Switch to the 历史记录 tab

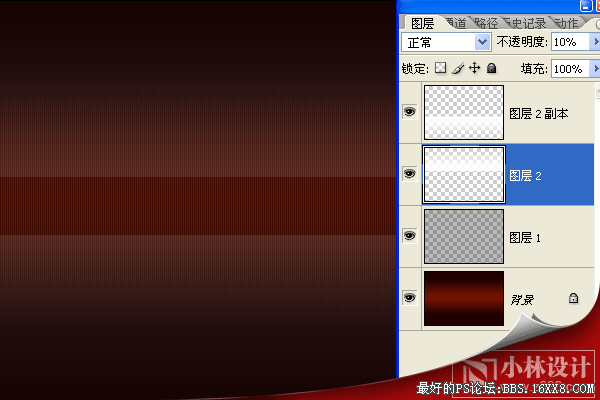(525, 23)
